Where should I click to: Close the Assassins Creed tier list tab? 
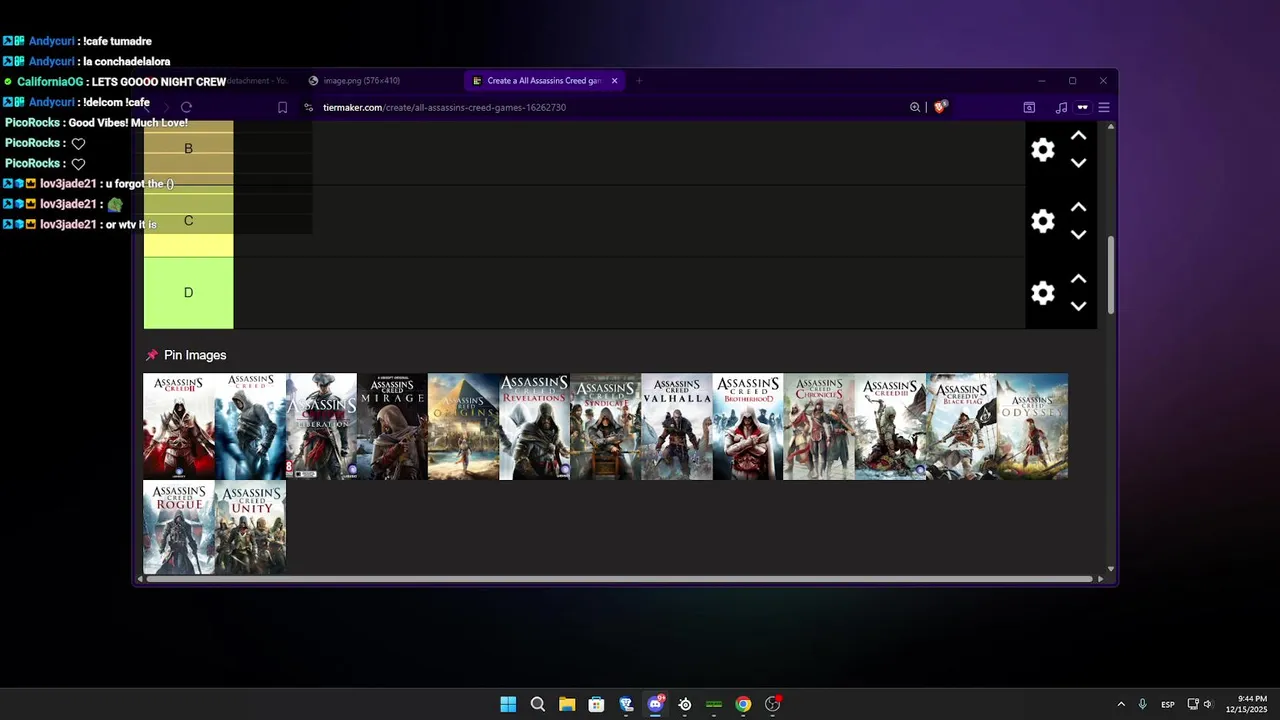tap(614, 81)
